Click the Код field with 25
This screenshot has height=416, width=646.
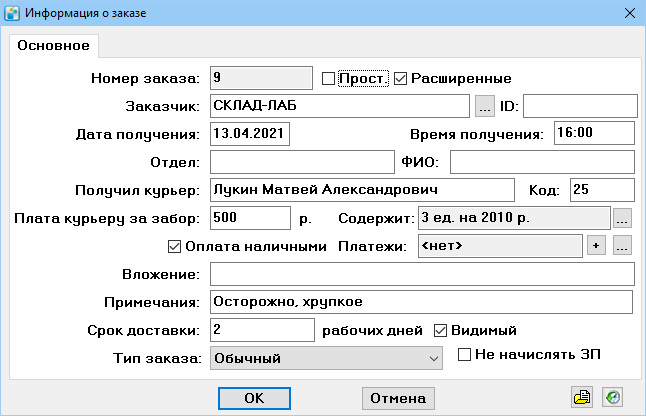602,190
